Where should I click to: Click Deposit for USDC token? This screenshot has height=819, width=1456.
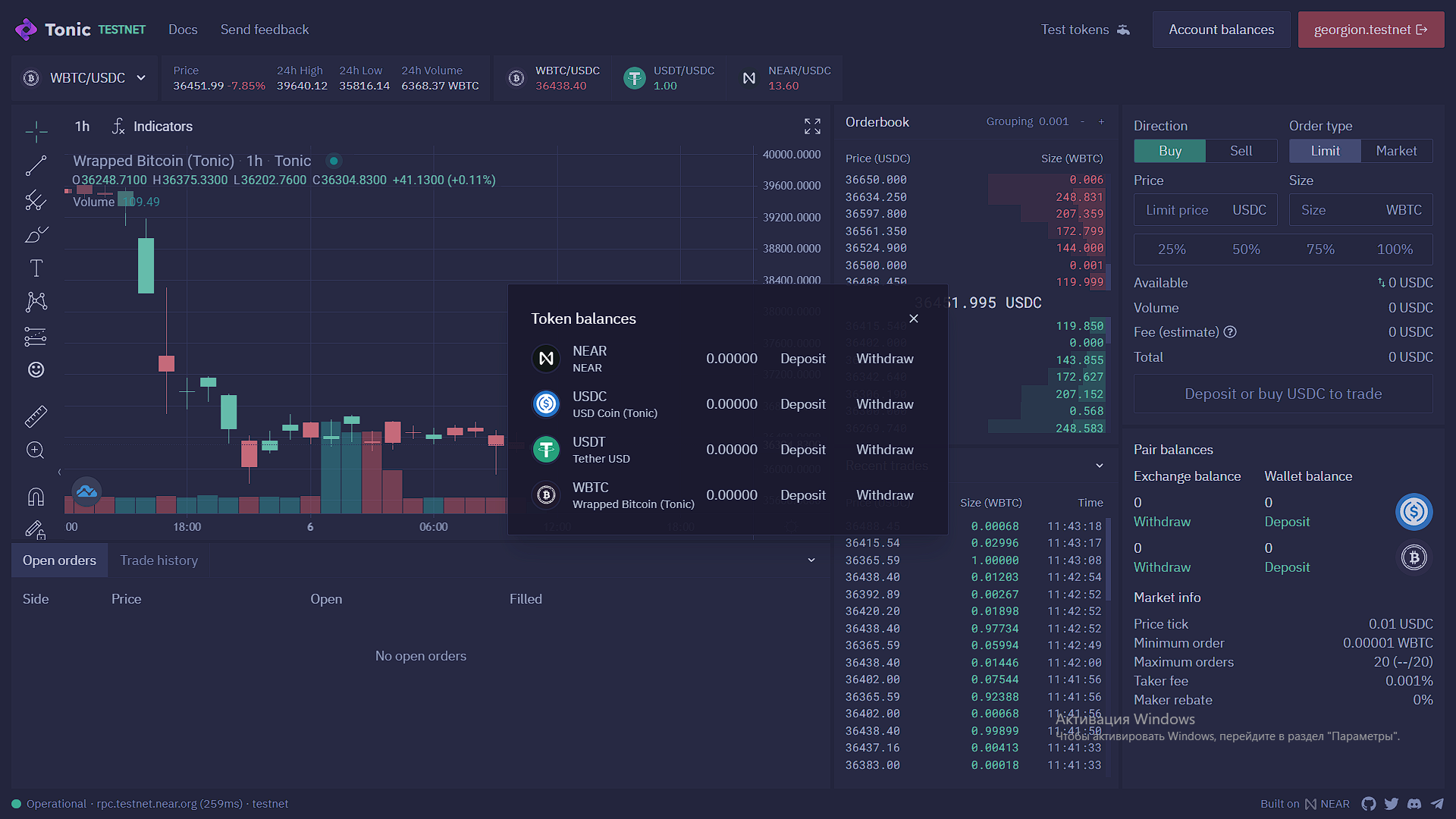coord(802,404)
